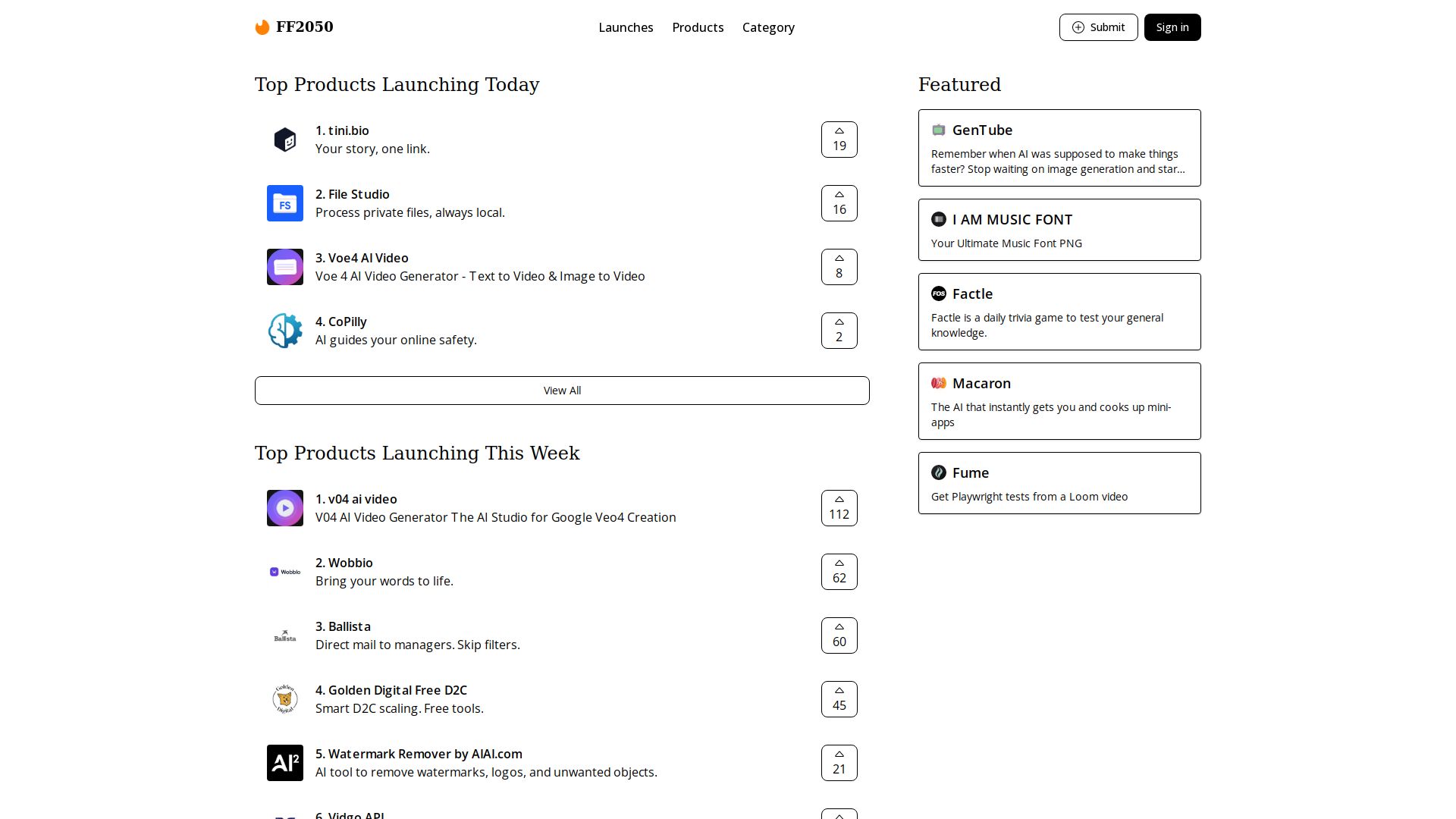Click the CoPilly brain gear icon
Image resolution: width=1456 pixels, height=819 pixels.
pyautogui.click(x=285, y=331)
